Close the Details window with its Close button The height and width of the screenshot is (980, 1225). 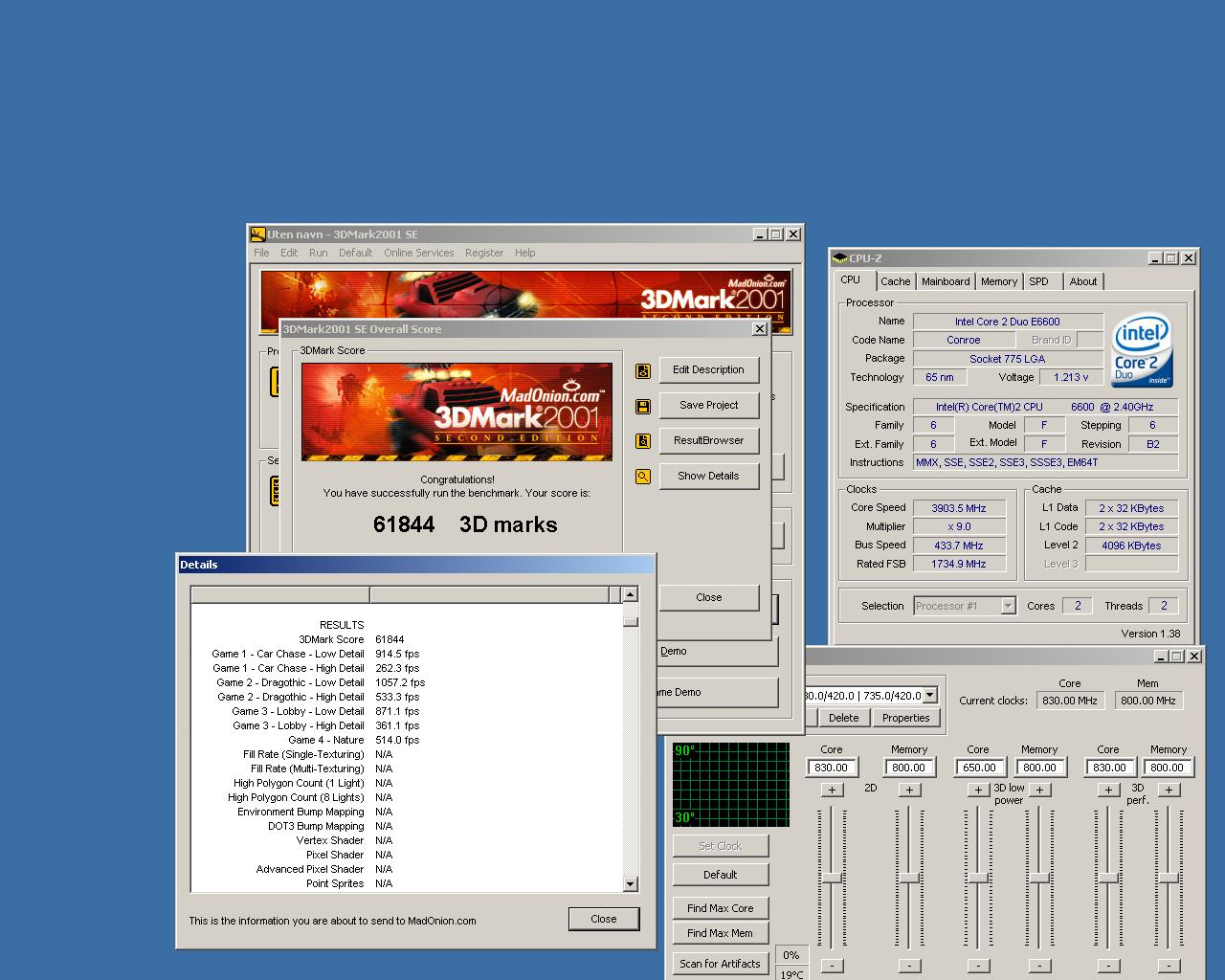tap(603, 919)
